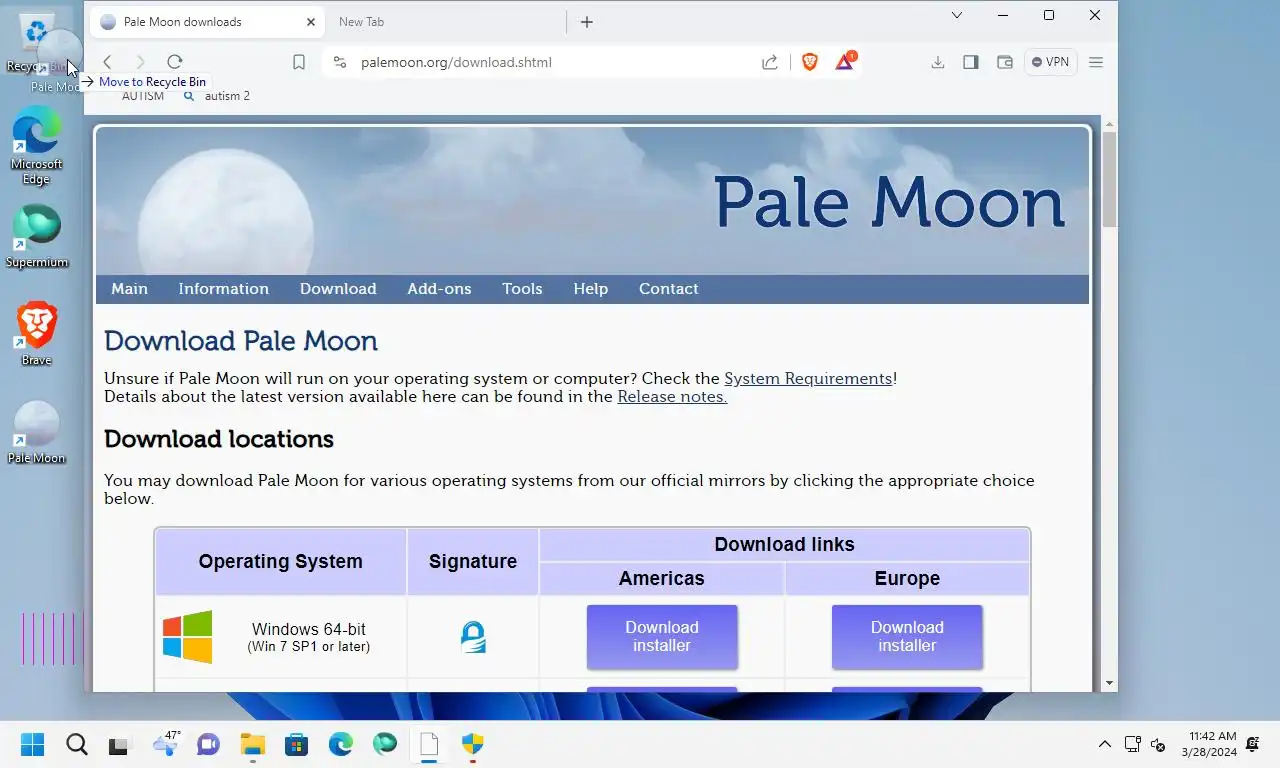Show hidden system tray icons
Image resolution: width=1280 pixels, height=768 pixels.
pos(1105,744)
